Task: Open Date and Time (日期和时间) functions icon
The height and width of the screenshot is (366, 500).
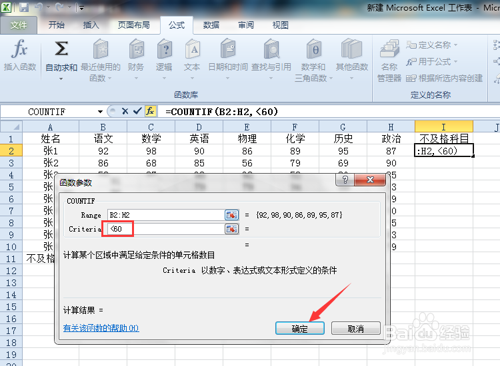Action: click(228, 49)
